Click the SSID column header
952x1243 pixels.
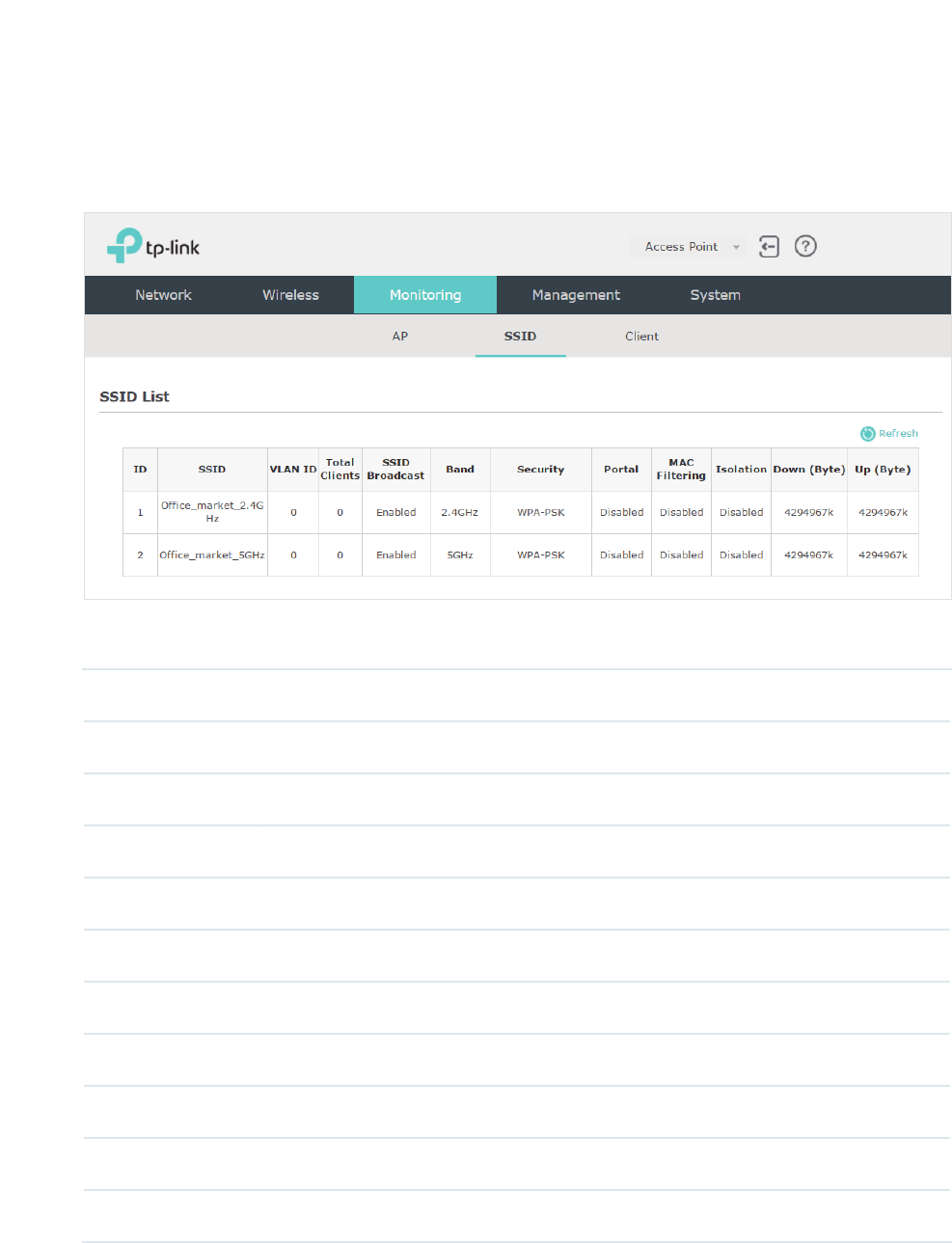point(212,470)
